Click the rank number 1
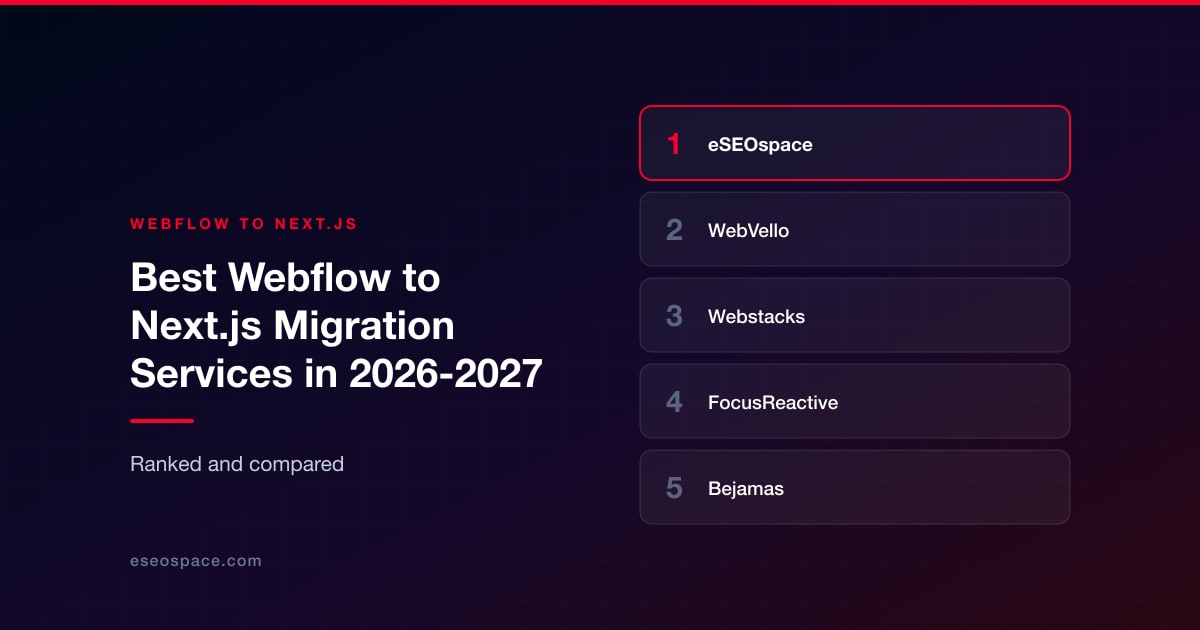The width and height of the screenshot is (1200, 630). (674, 144)
